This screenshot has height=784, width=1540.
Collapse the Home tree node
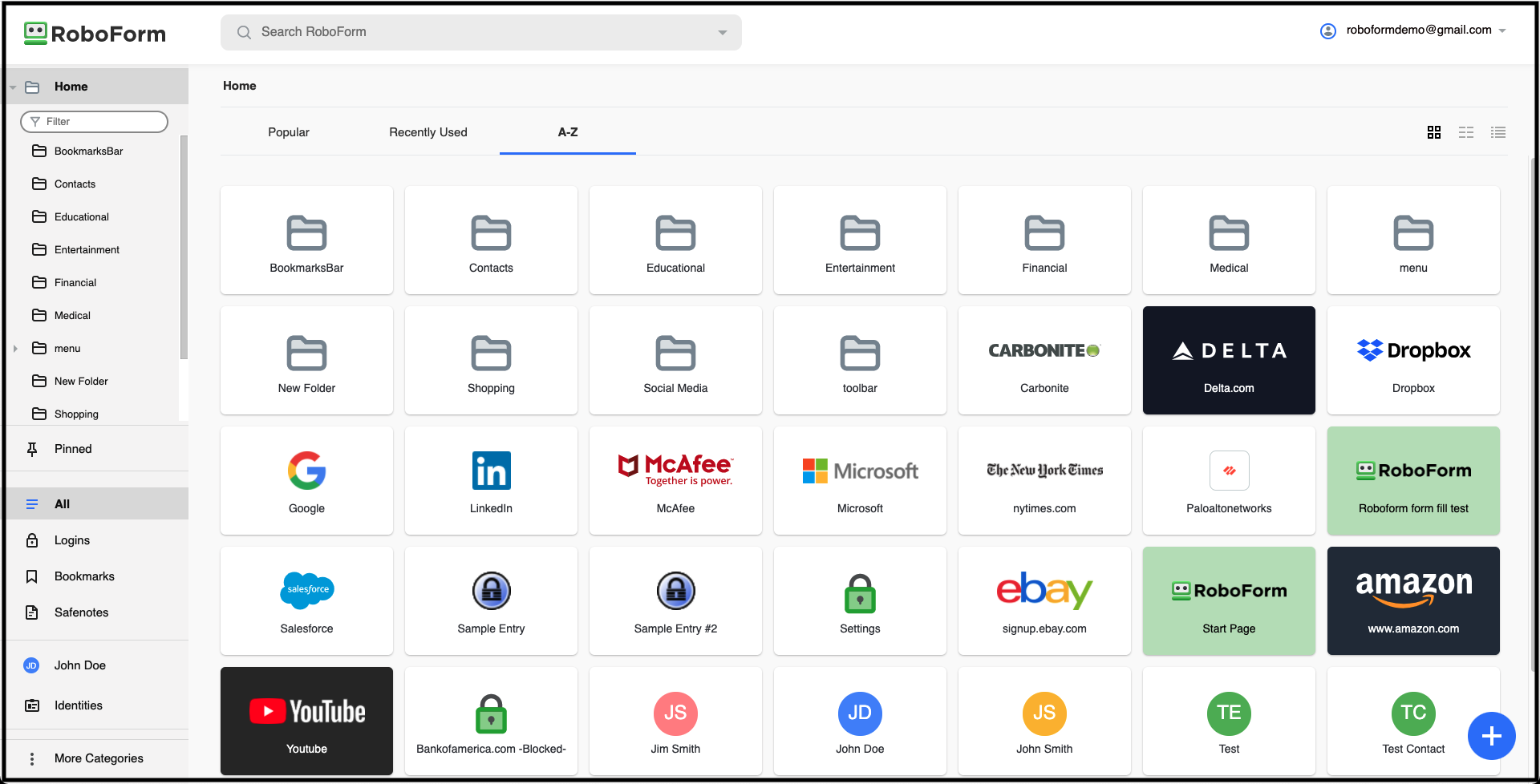point(13,87)
